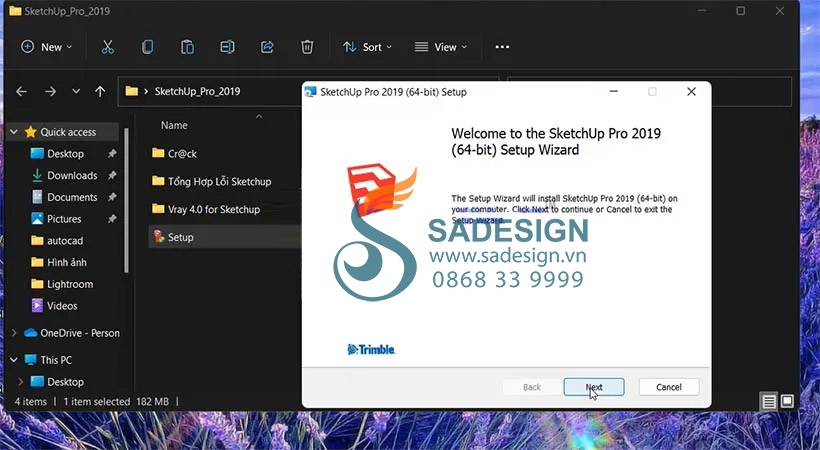The height and width of the screenshot is (450, 820).
Task: Click the Paste clipboard icon in File Explorer
Action: click(x=187, y=47)
